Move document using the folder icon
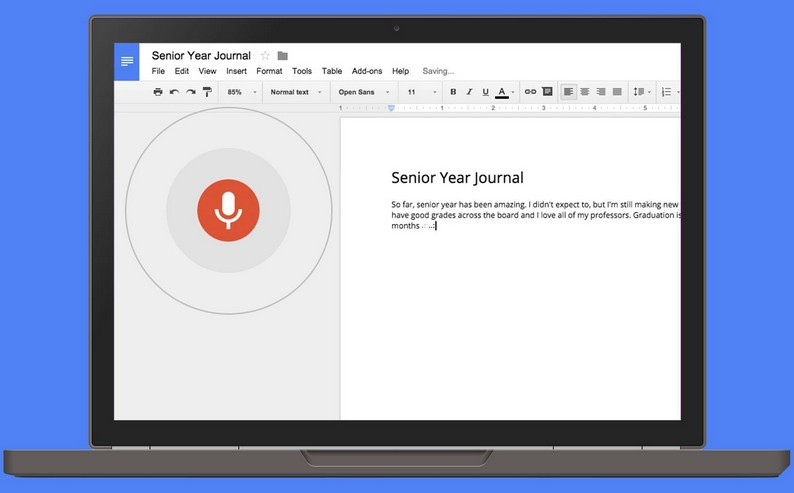The height and width of the screenshot is (493, 794). click(x=283, y=56)
